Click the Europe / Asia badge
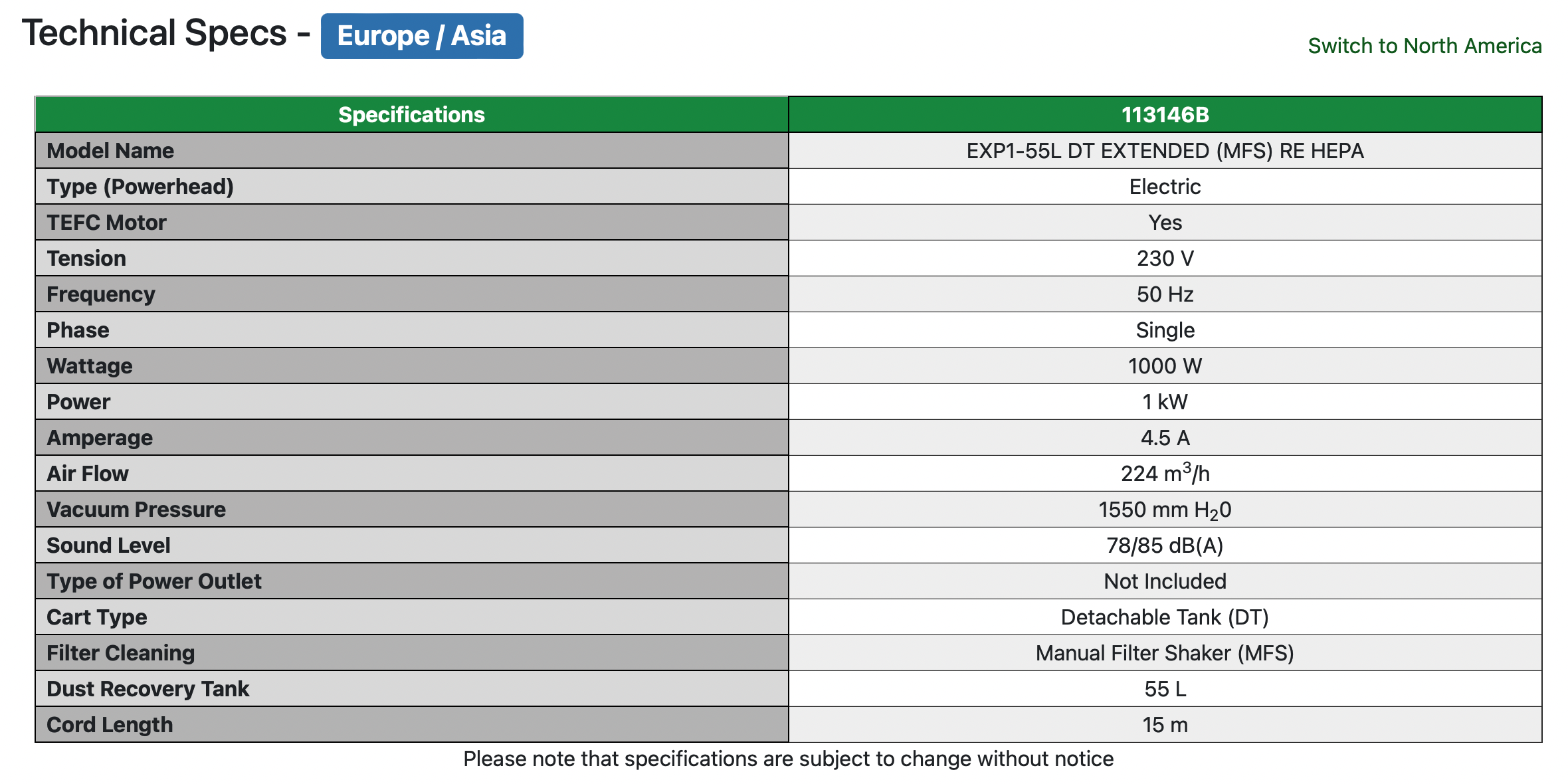Screen dimensions: 1568x784 [421, 36]
